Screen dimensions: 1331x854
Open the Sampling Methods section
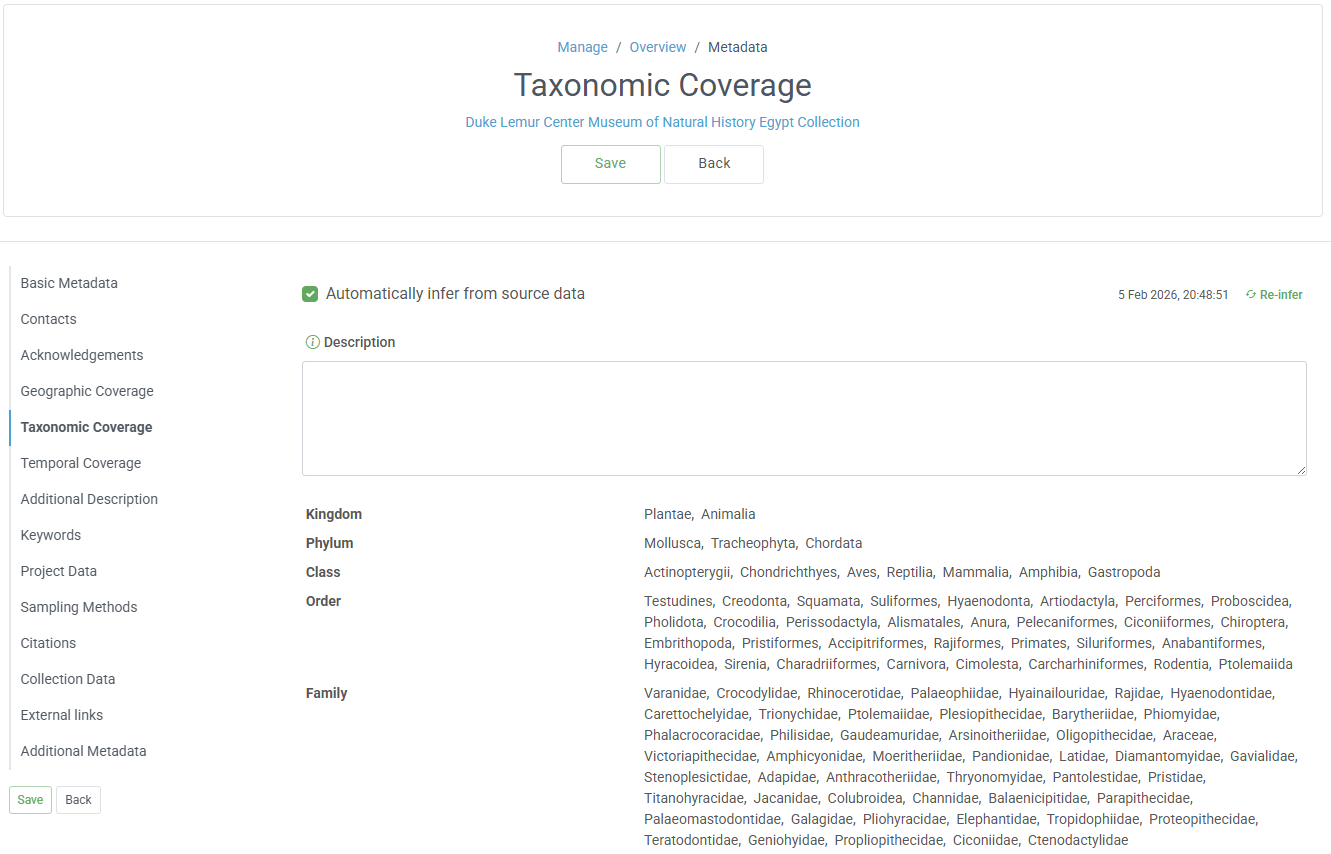point(78,607)
